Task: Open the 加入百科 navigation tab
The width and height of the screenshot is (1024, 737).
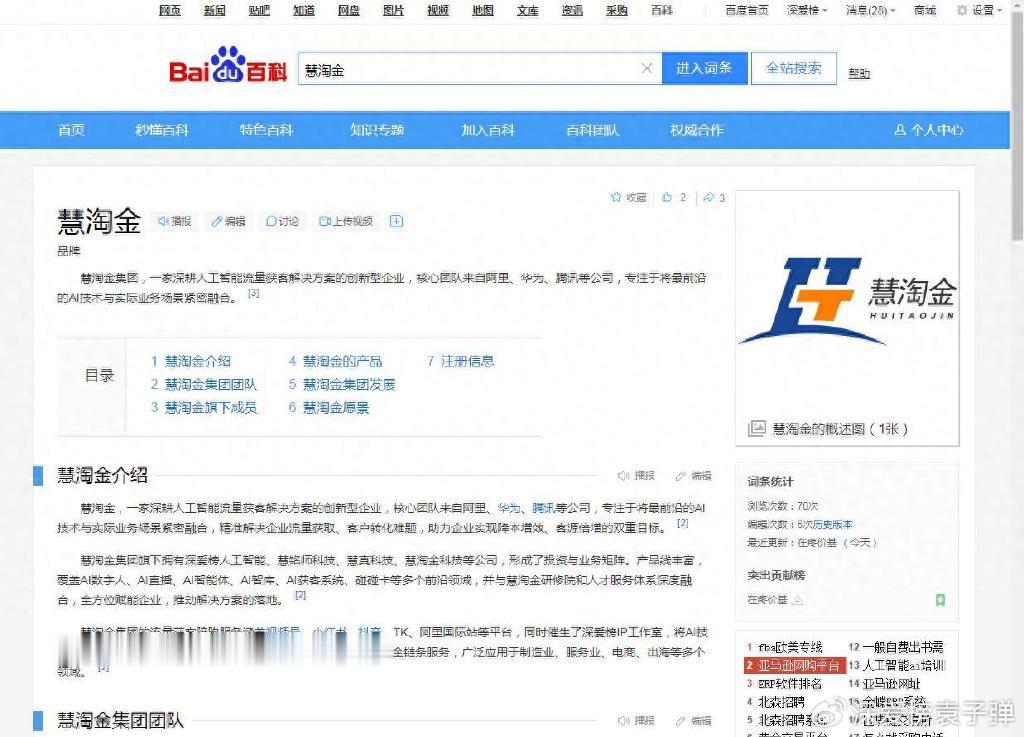Action: (x=488, y=130)
